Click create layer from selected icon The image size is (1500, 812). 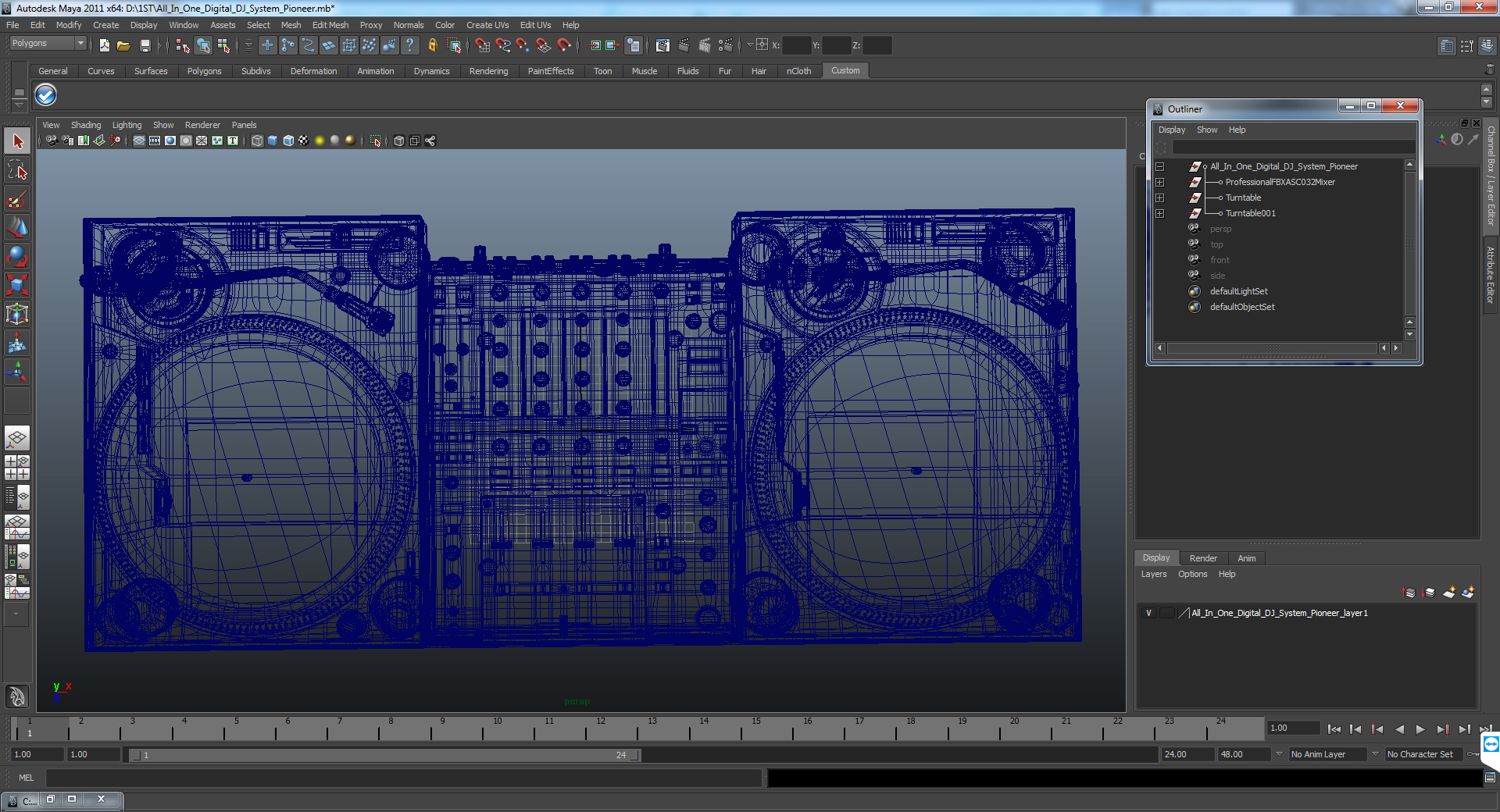coord(1468,593)
